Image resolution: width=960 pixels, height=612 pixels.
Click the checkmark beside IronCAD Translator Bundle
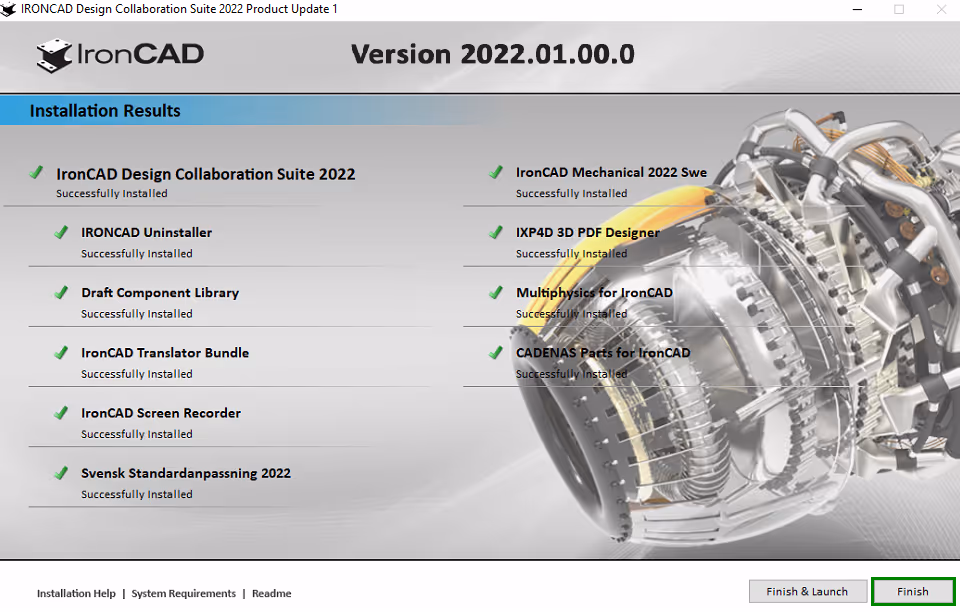(61, 353)
